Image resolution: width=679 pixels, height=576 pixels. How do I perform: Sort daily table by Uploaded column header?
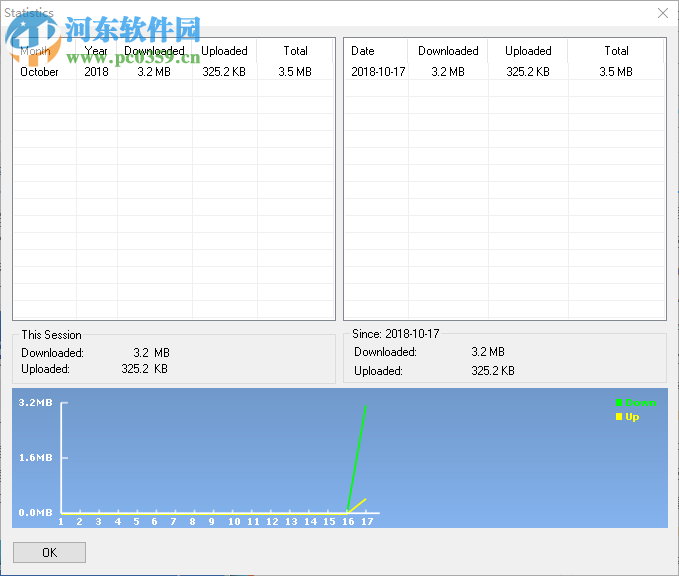click(x=528, y=51)
